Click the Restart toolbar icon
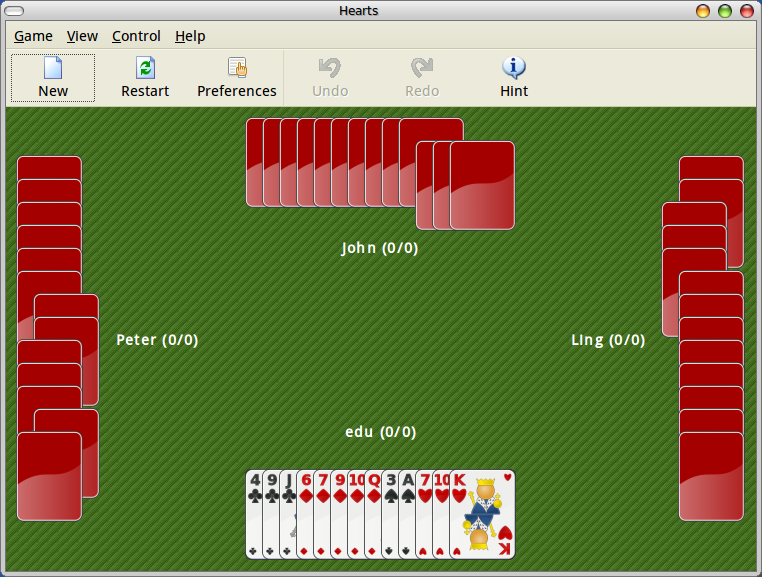This screenshot has width=762, height=577. click(x=145, y=78)
